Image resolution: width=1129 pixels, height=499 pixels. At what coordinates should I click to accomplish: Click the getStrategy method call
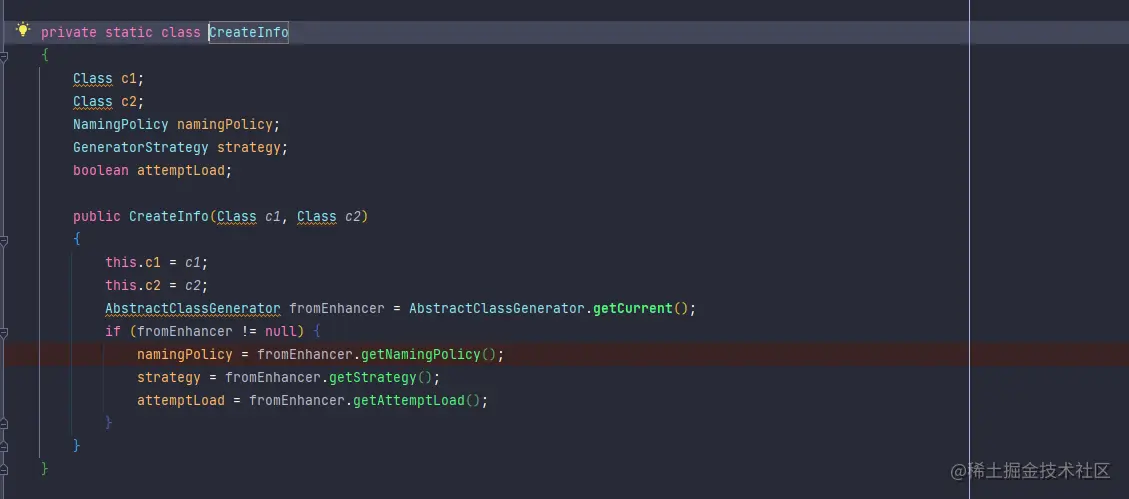pyautogui.click(x=373, y=378)
